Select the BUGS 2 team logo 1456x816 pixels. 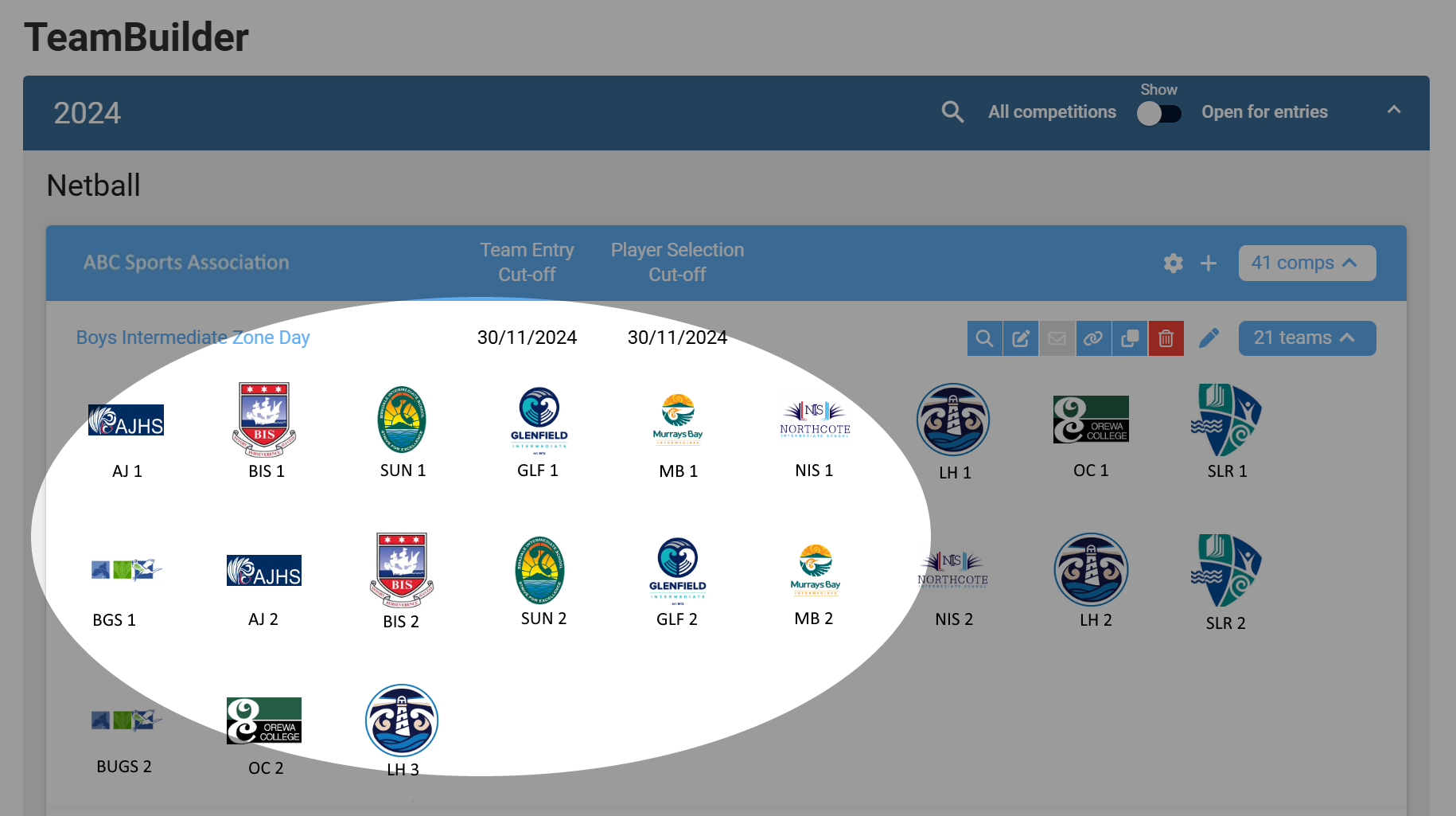tap(126, 720)
